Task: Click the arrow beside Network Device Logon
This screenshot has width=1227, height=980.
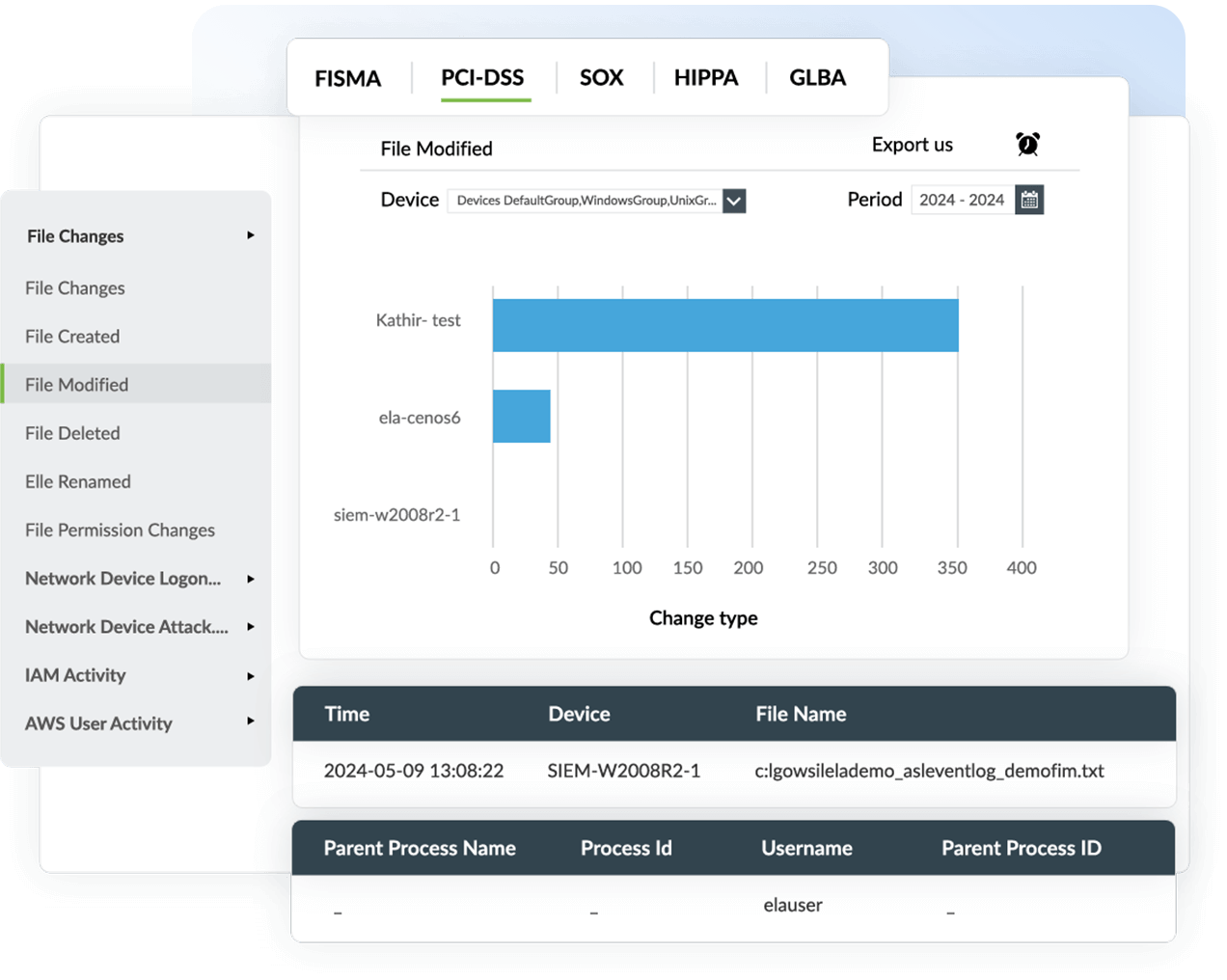Action: click(x=250, y=578)
